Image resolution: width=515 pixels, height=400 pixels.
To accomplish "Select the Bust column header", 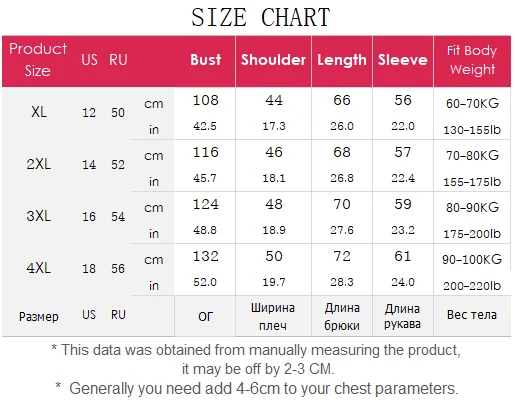I will coord(206,60).
